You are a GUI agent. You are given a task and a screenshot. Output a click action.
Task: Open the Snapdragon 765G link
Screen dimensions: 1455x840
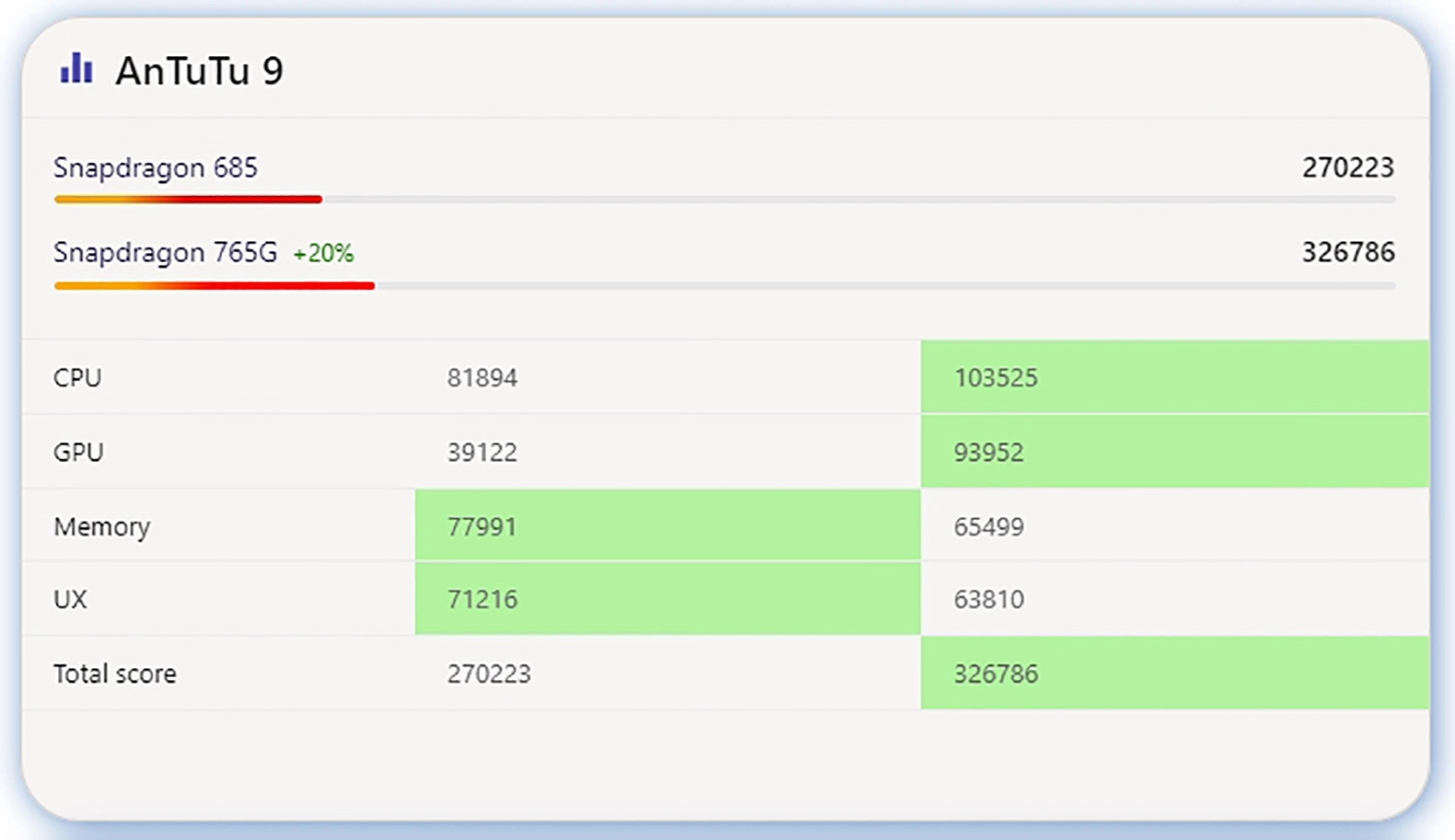click(165, 252)
